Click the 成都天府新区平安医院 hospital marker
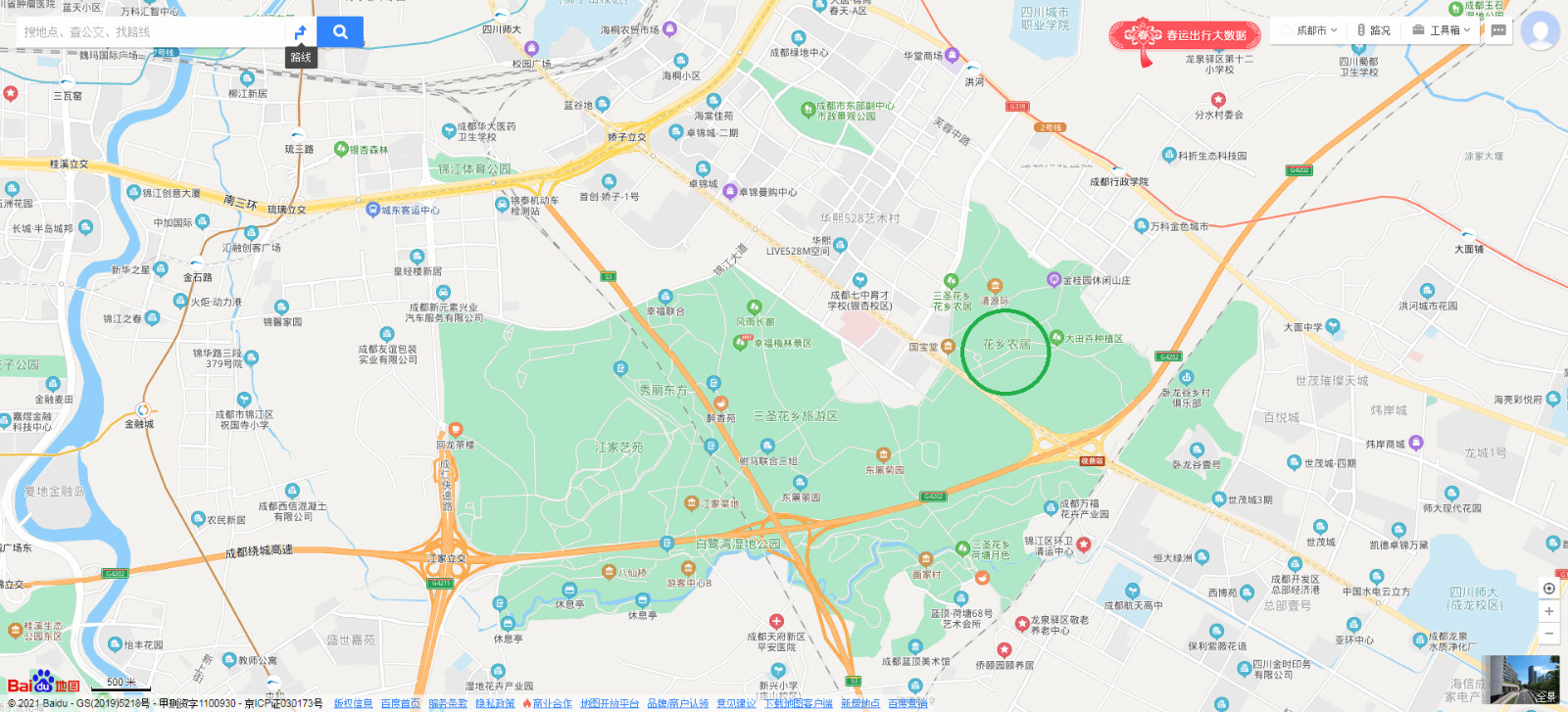Viewport: 1568px width, 712px height. pos(776,621)
